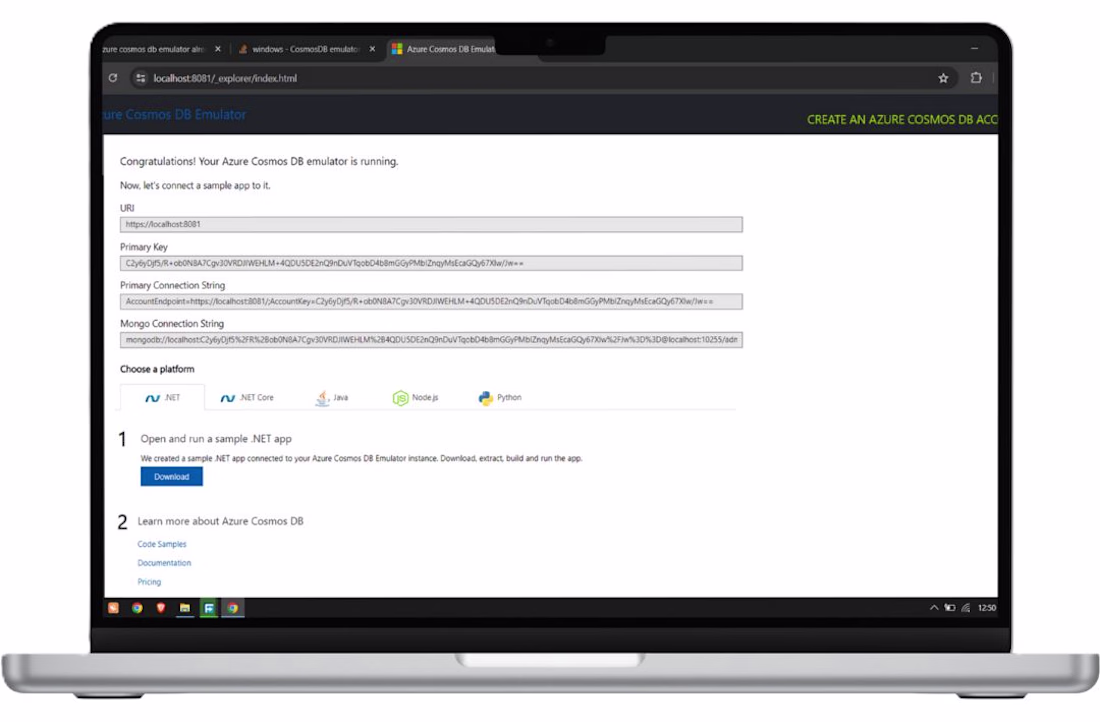Reload the page with the refresh icon
This screenshot has height=722, width=1100.
click(x=113, y=78)
